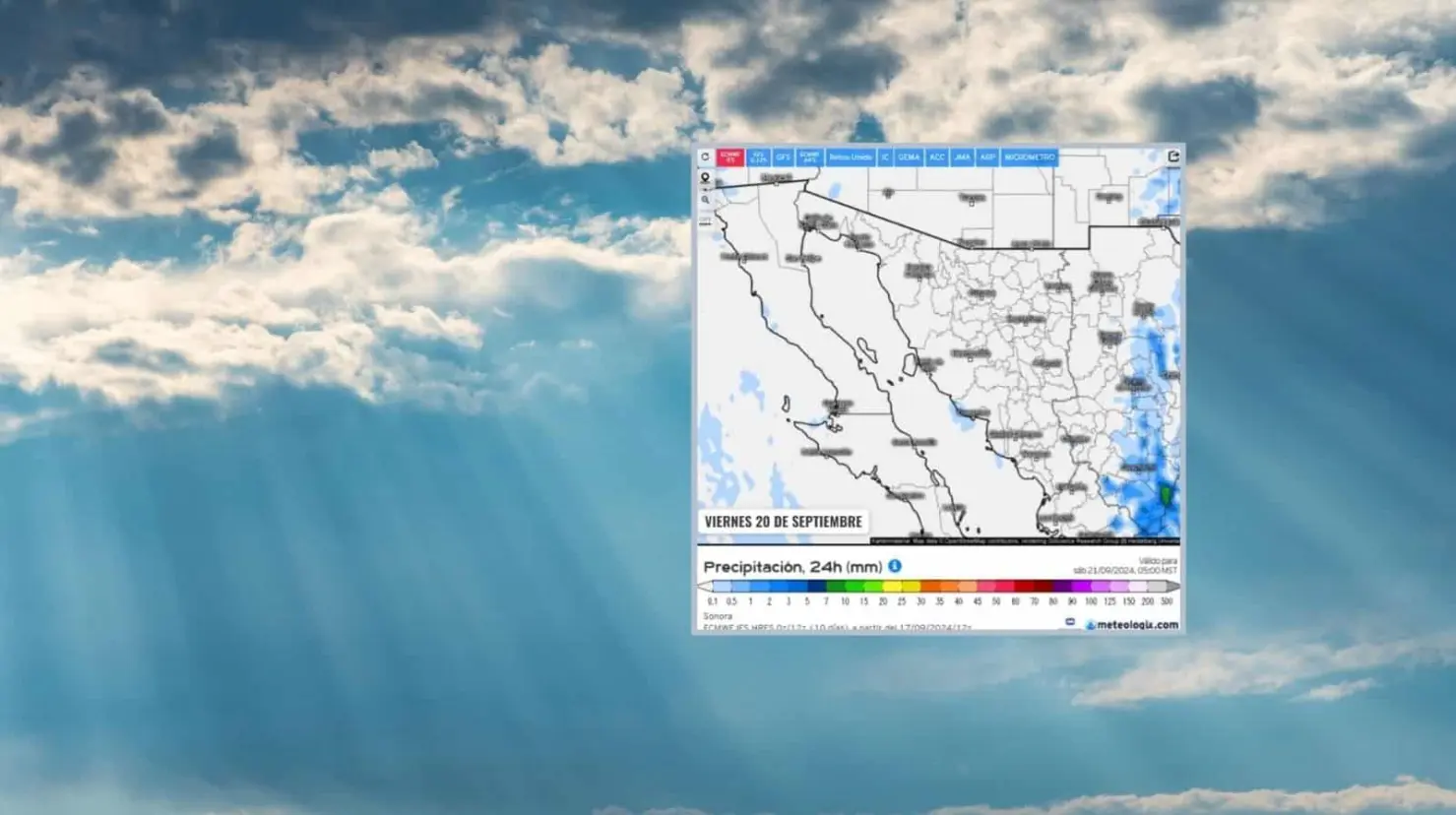Click the 'Sonora' region label below legend
Image resolution: width=1456 pixels, height=815 pixels.
coord(718,616)
